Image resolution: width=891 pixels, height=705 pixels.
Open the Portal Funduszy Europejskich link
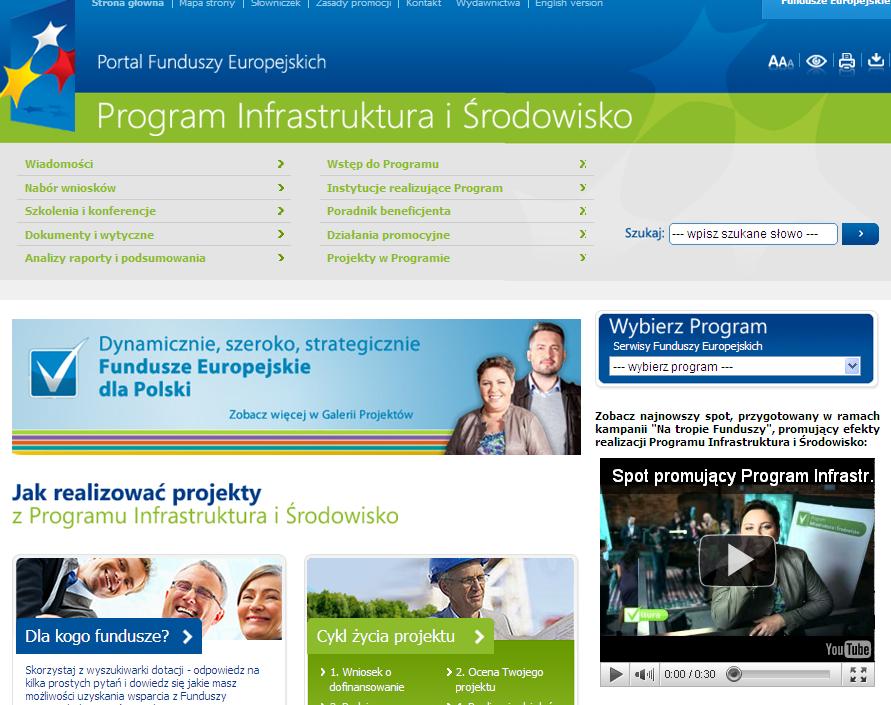211,62
